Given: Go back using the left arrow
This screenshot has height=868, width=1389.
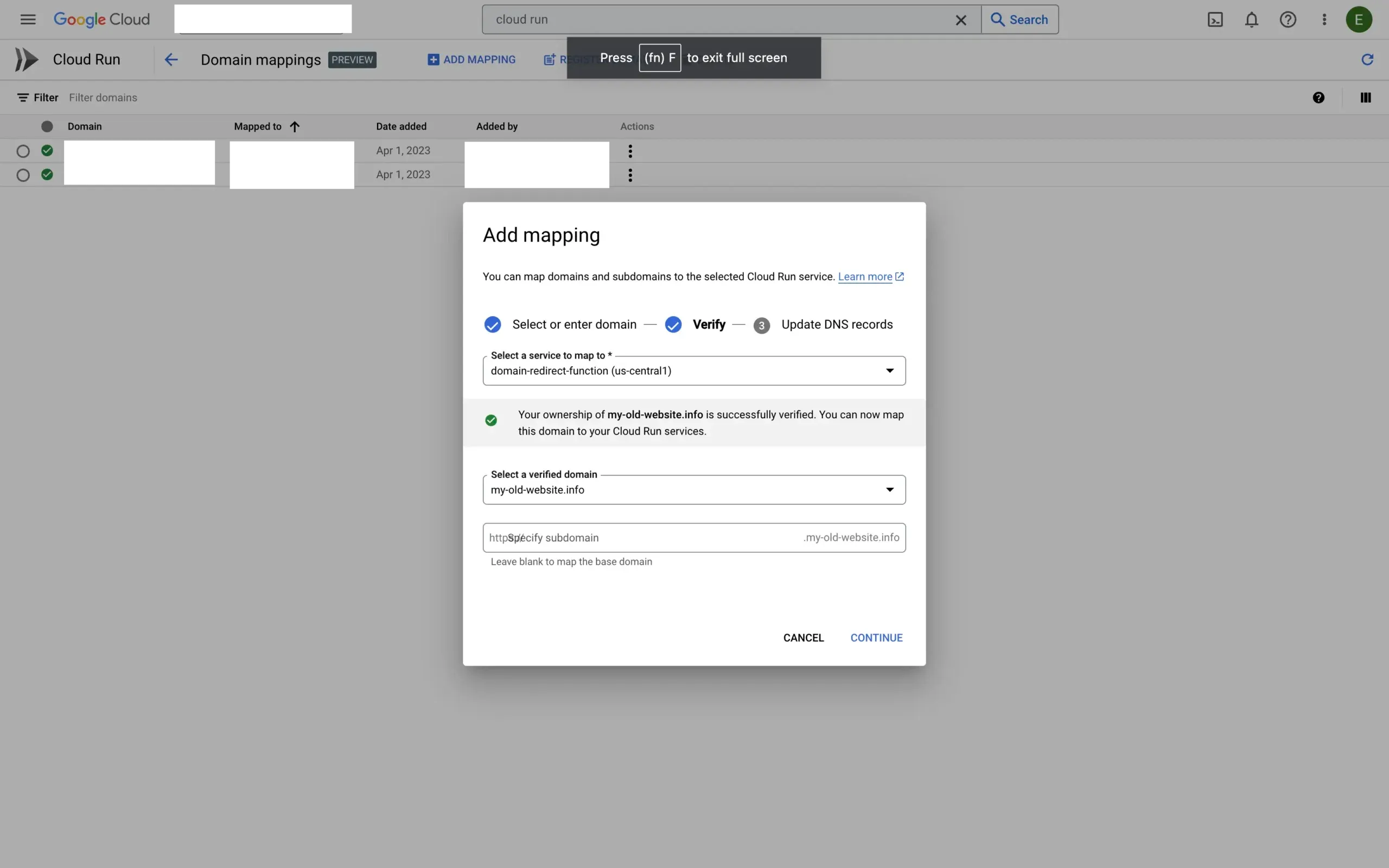Looking at the screenshot, I should (x=171, y=60).
